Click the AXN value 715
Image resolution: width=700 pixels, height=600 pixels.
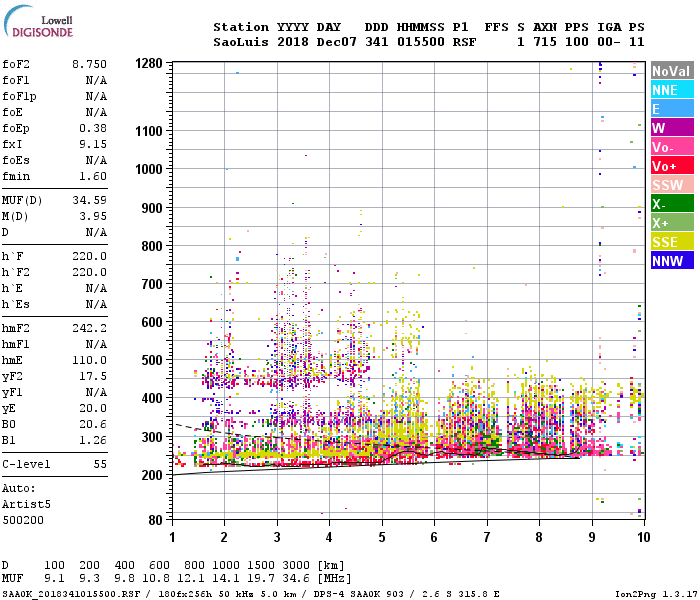pos(545,42)
